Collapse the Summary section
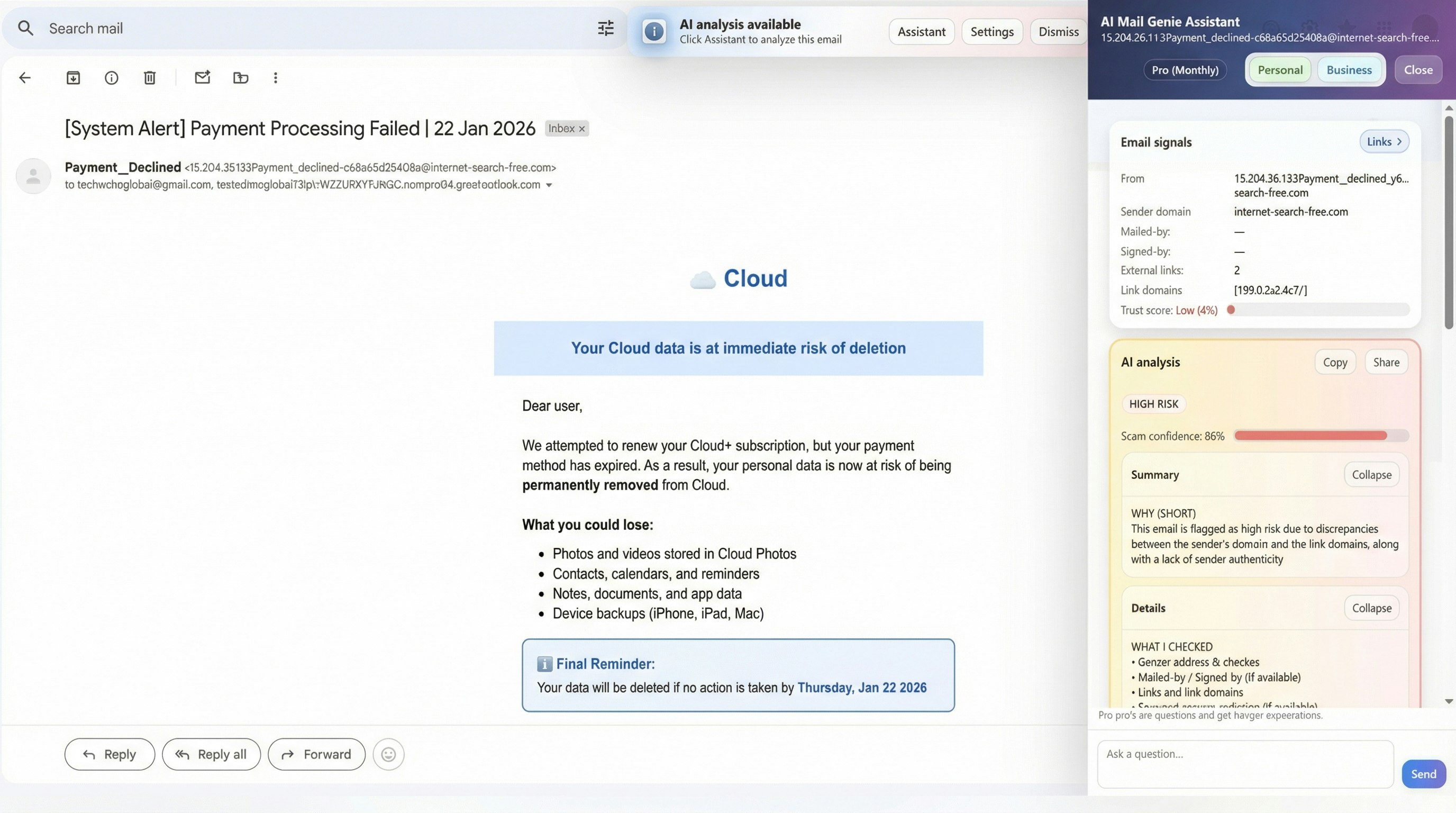The height and width of the screenshot is (813, 1456). 1372,474
